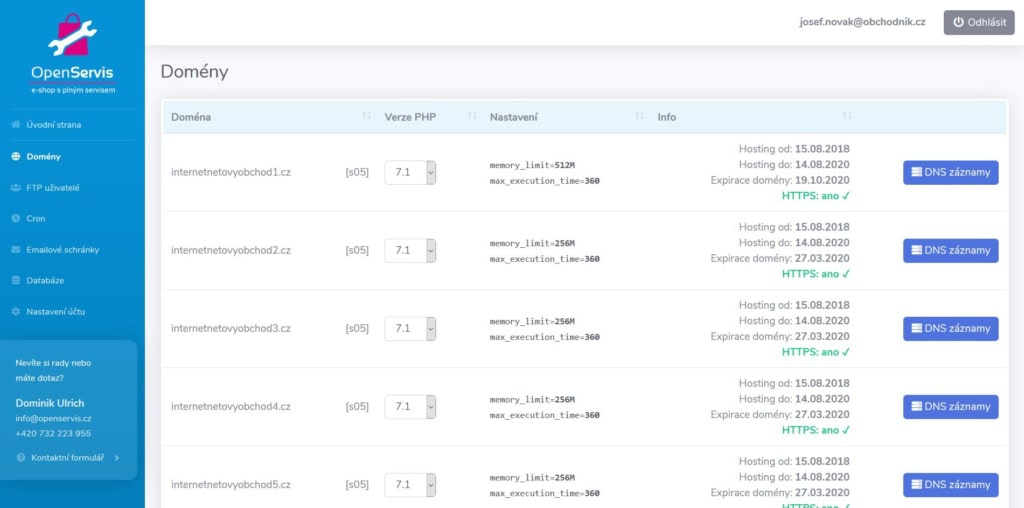Go to the Databáze section
1024x508 pixels.
[x=45, y=280]
